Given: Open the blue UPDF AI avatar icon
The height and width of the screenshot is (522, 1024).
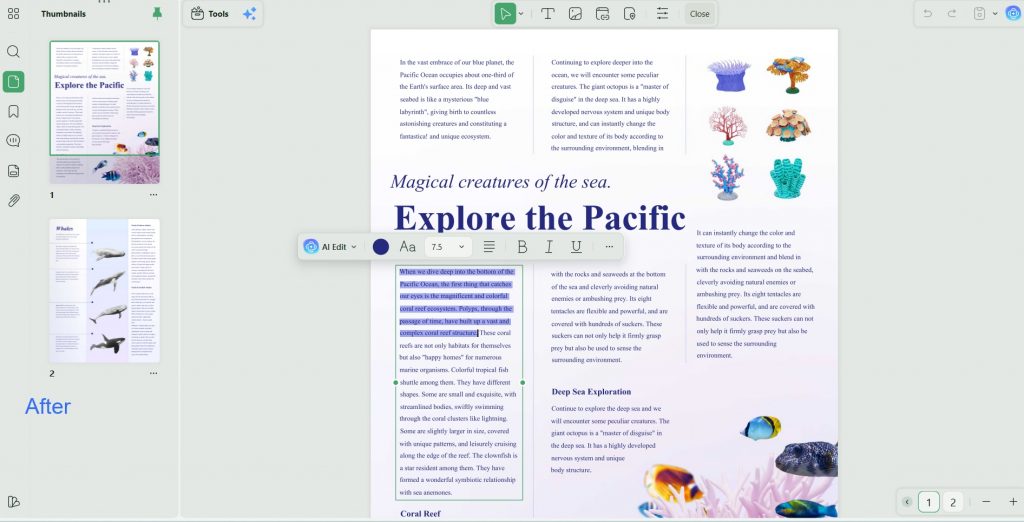Looking at the screenshot, I should coord(1014,14).
